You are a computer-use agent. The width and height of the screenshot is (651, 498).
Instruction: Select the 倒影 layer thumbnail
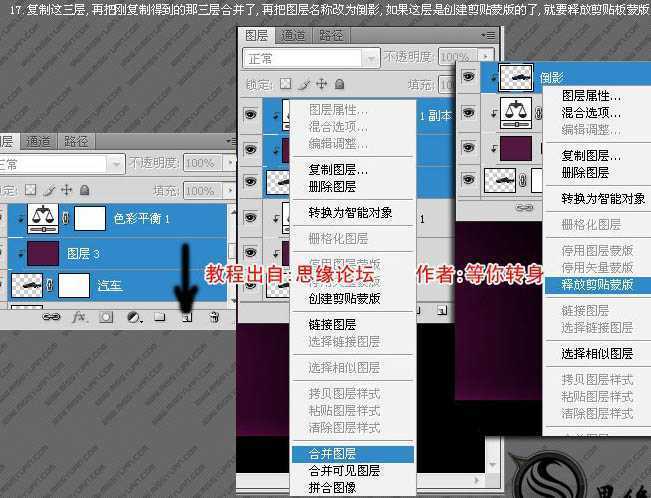[x=516, y=77]
